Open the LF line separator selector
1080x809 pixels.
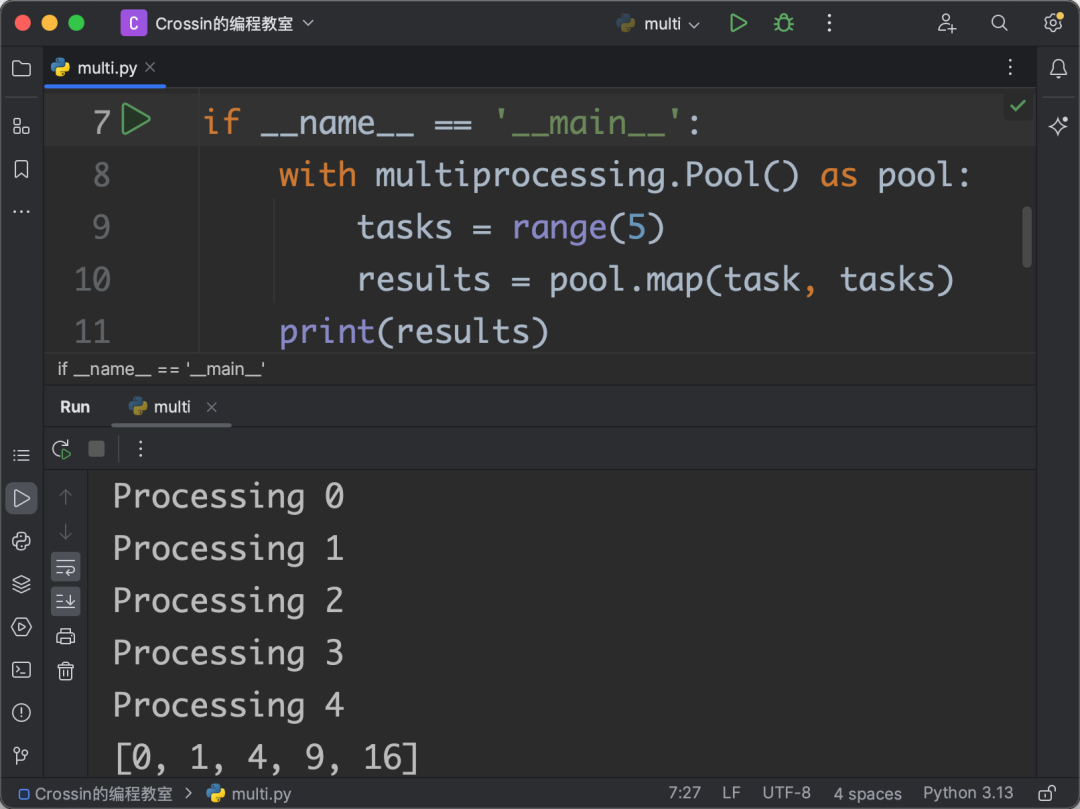point(731,793)
